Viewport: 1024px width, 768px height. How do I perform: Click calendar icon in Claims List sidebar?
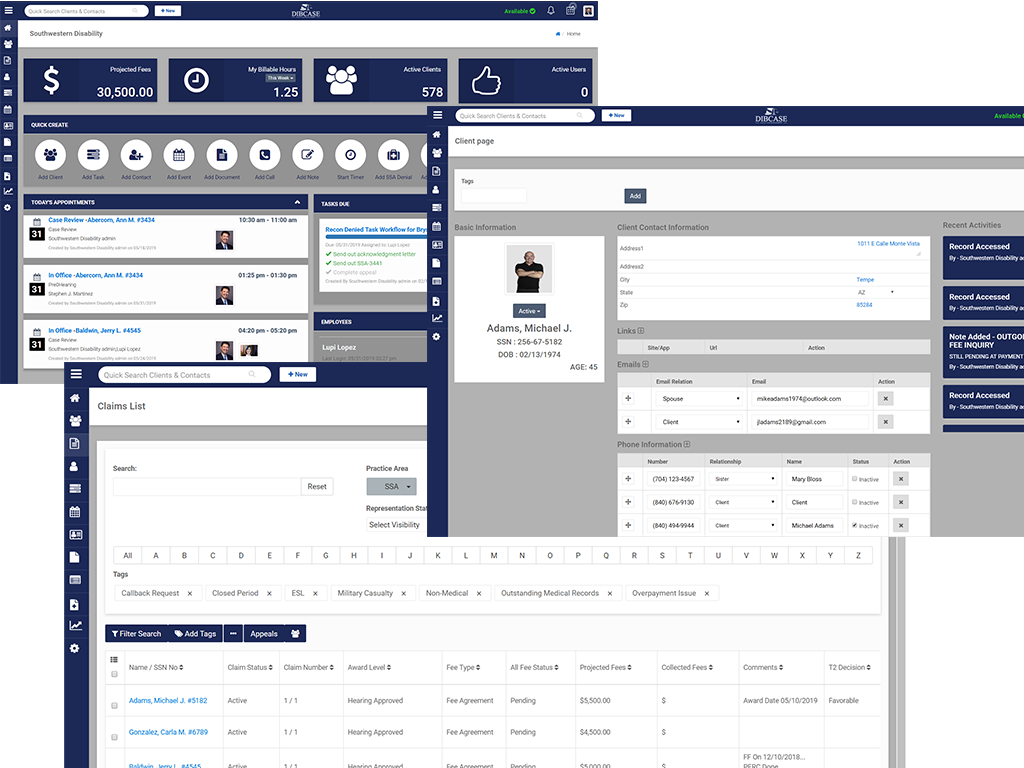point(75,511)
